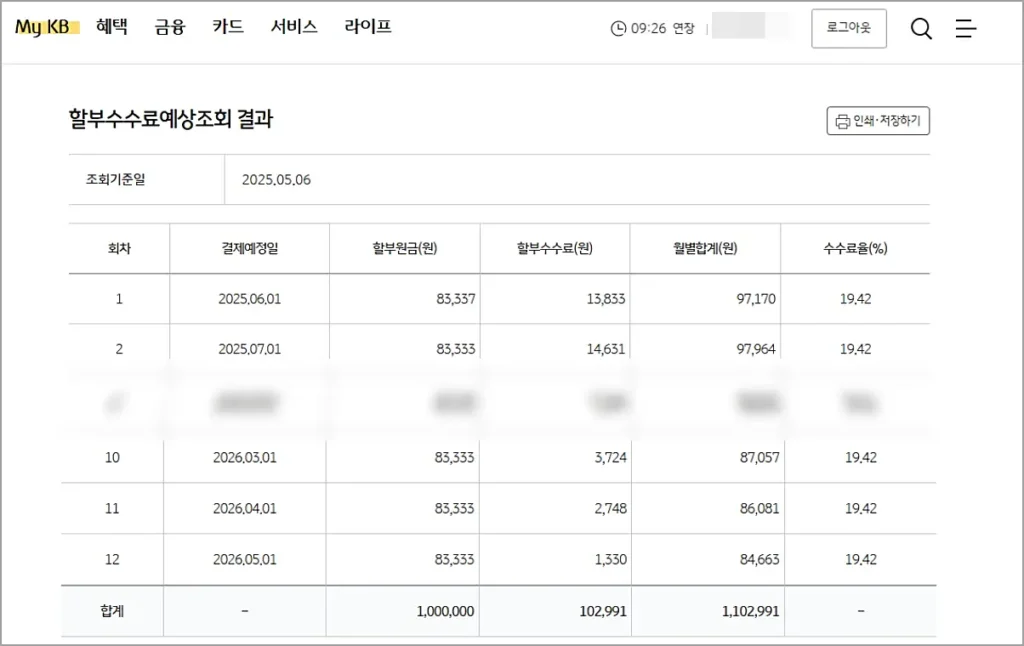
Task: Select principal amount 83,337
Action: 456,299
